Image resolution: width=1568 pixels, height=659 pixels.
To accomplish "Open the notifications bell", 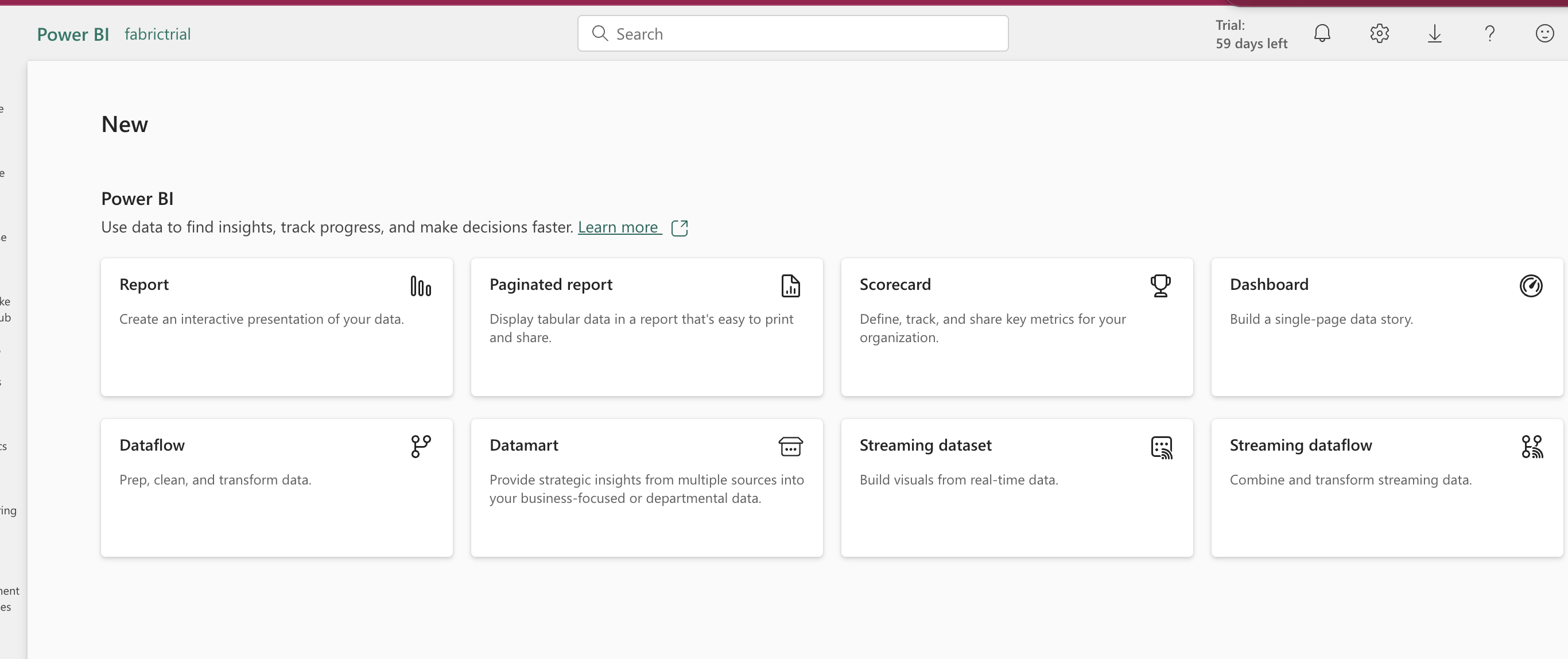I will (1322, 33).
